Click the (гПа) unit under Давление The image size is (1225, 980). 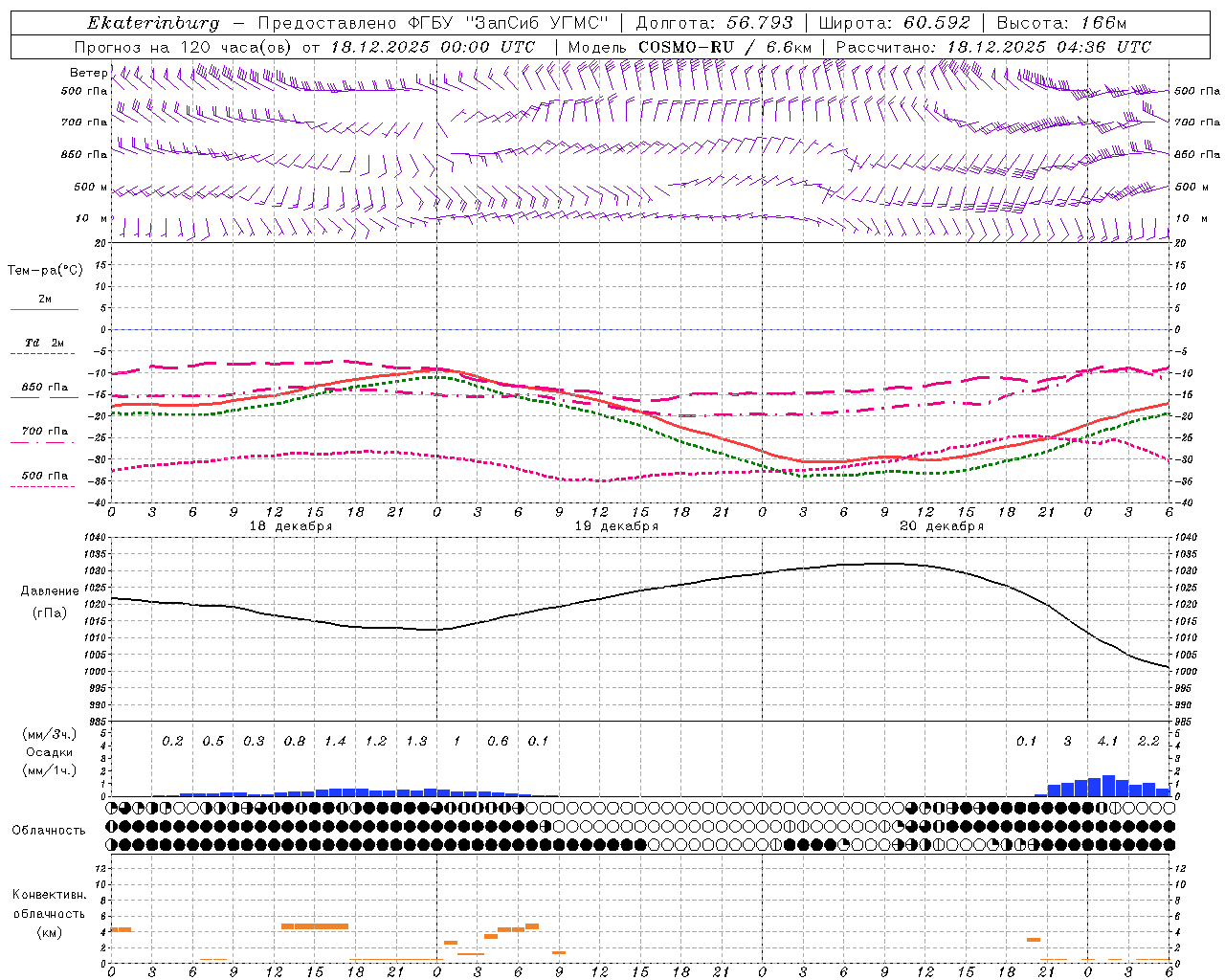(50, 612)
